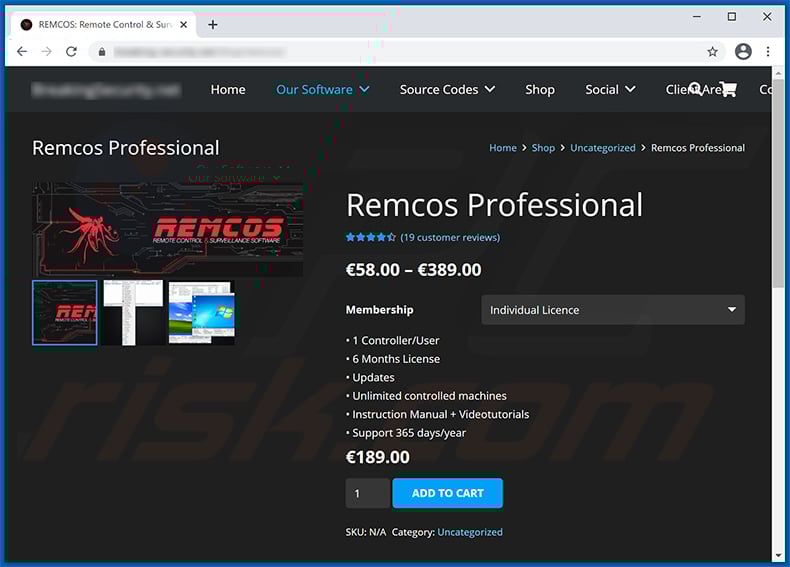Go to Home in the navigation bar

(x=228, y=90)
